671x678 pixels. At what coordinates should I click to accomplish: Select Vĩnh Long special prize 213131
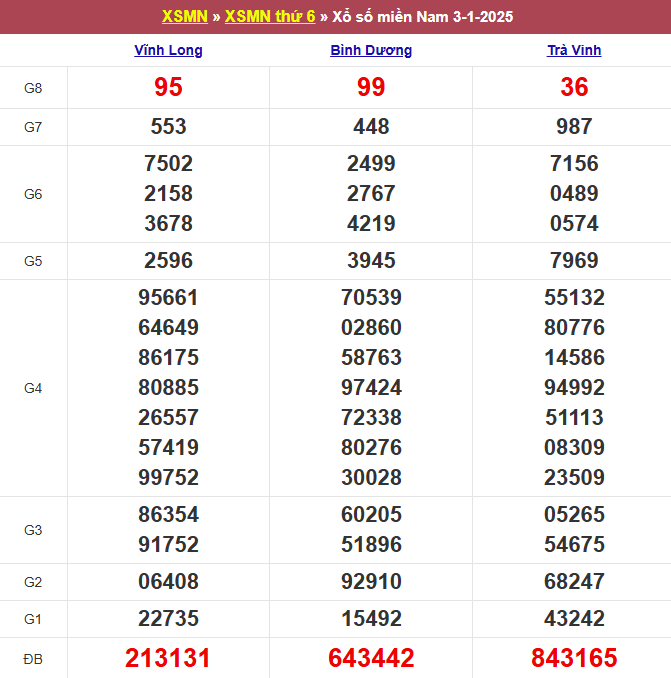pyautogui.click(x=168, y=658)
